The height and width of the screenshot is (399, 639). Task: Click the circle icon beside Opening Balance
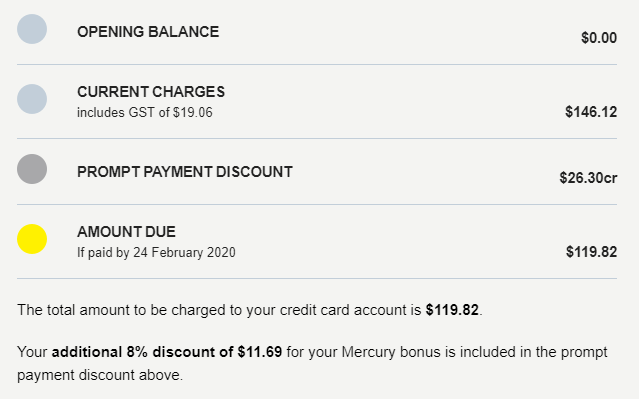coord(32,29)
